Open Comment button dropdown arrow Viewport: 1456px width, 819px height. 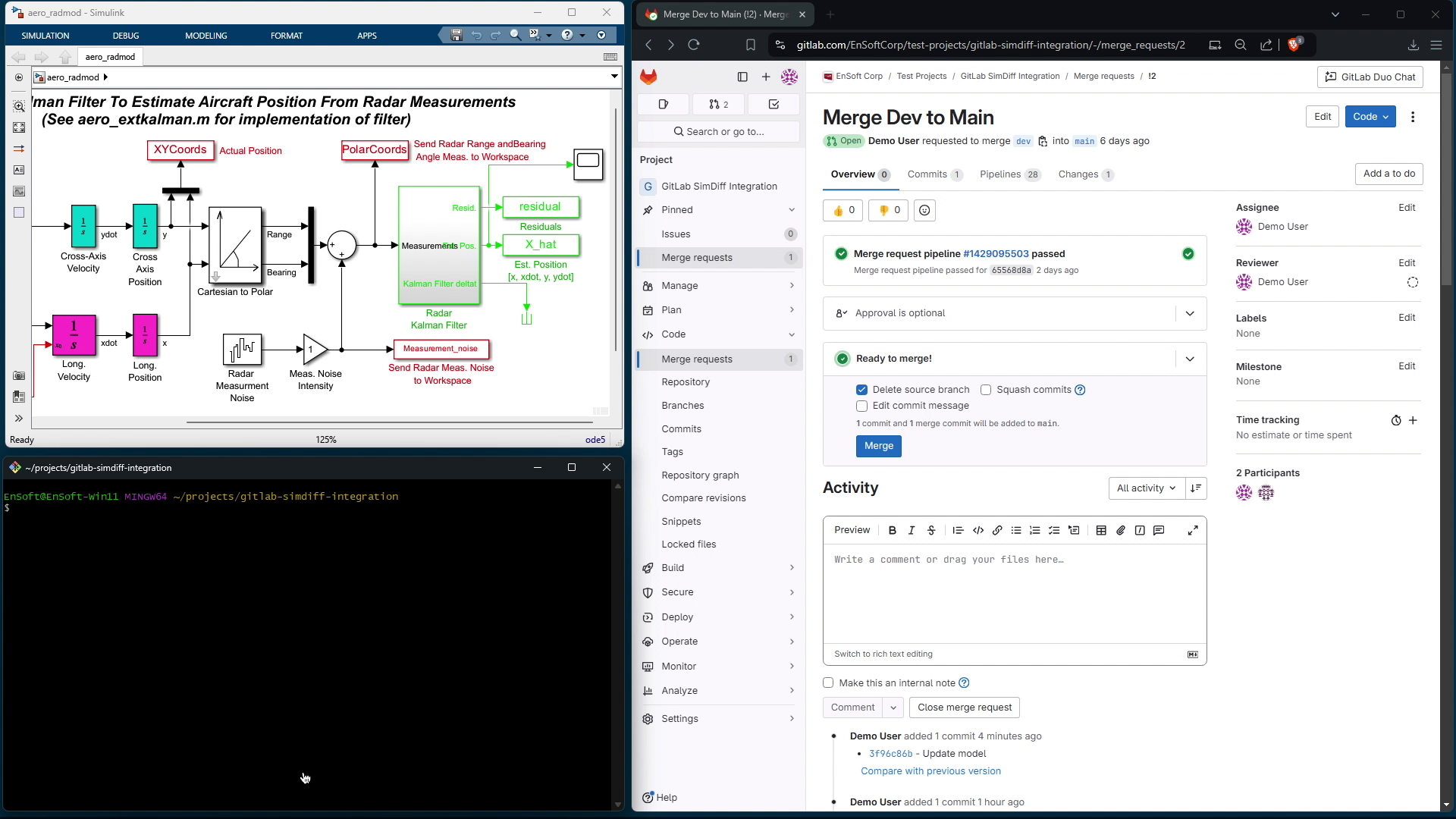point(893,708)
